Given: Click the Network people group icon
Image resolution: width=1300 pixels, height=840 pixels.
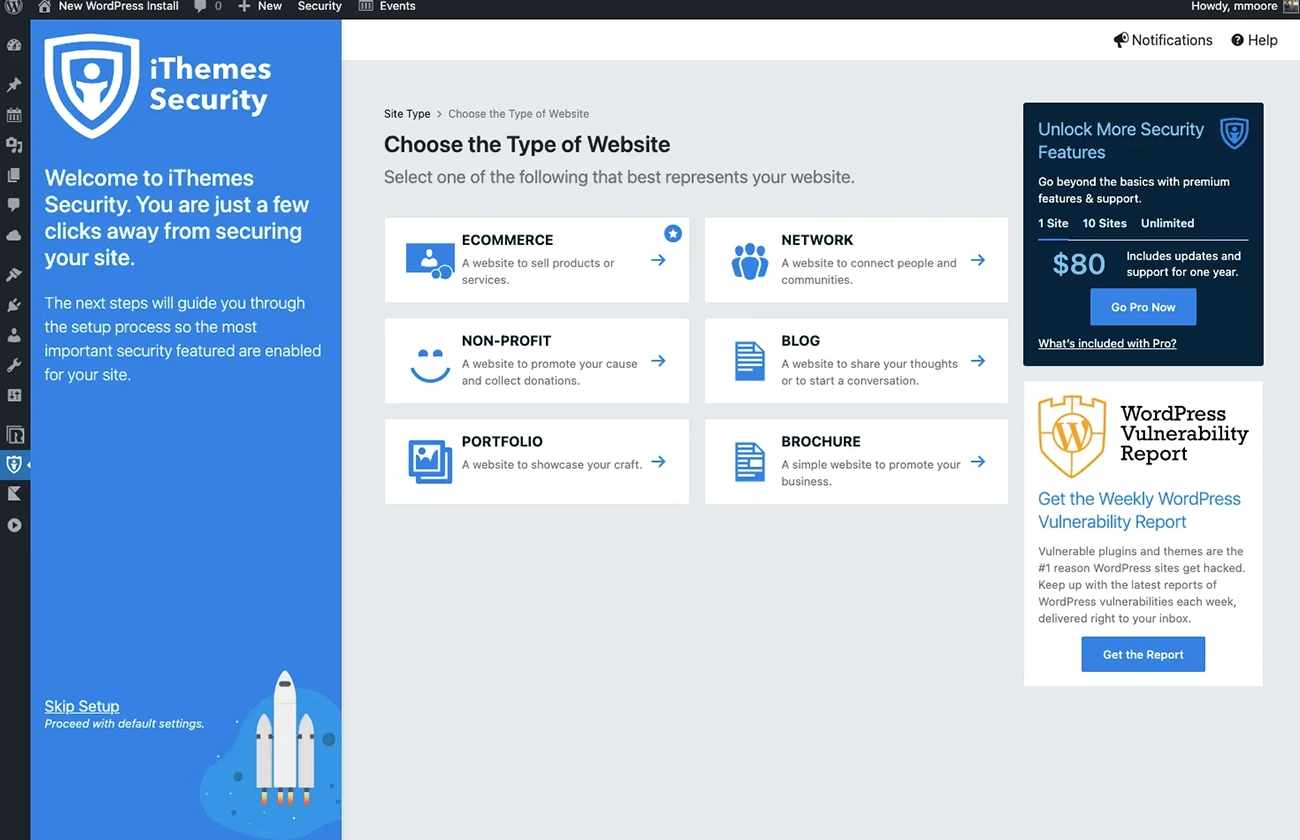Looking at the screenshot, I should [750, 261].
